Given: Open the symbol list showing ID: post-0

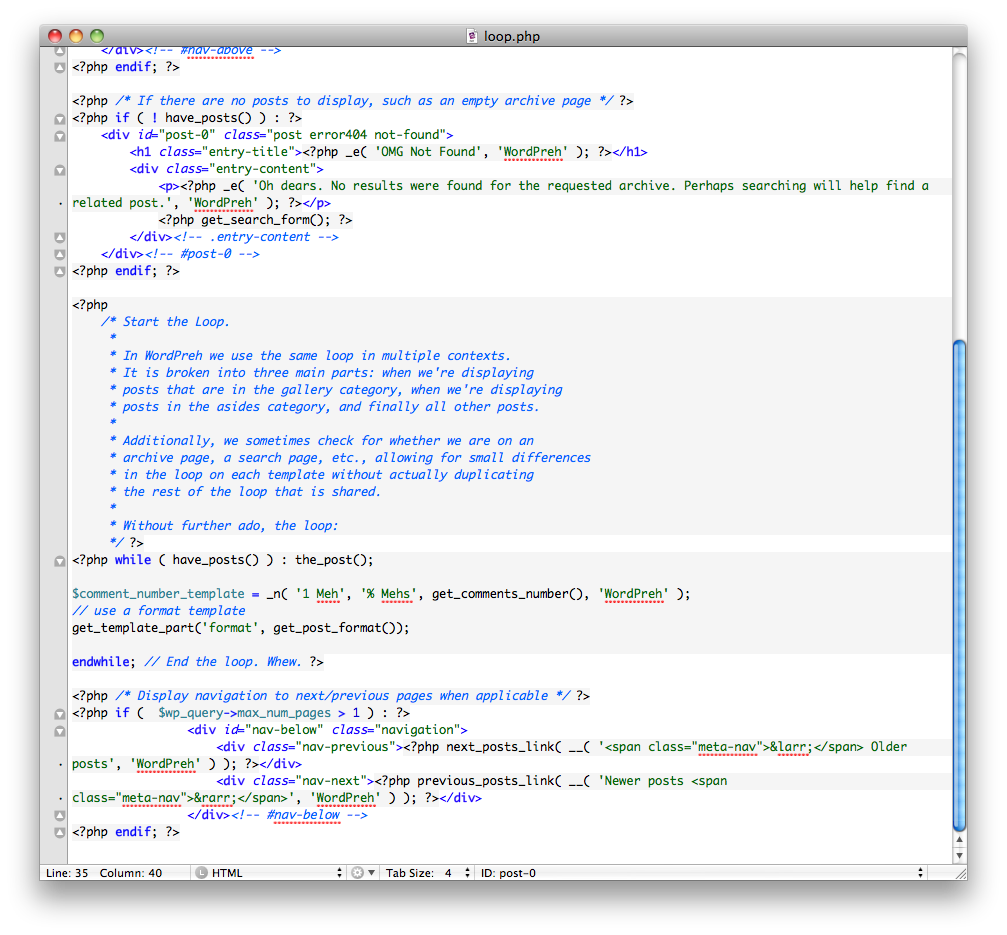Looking at the screenshot, I should coord(700,873).
